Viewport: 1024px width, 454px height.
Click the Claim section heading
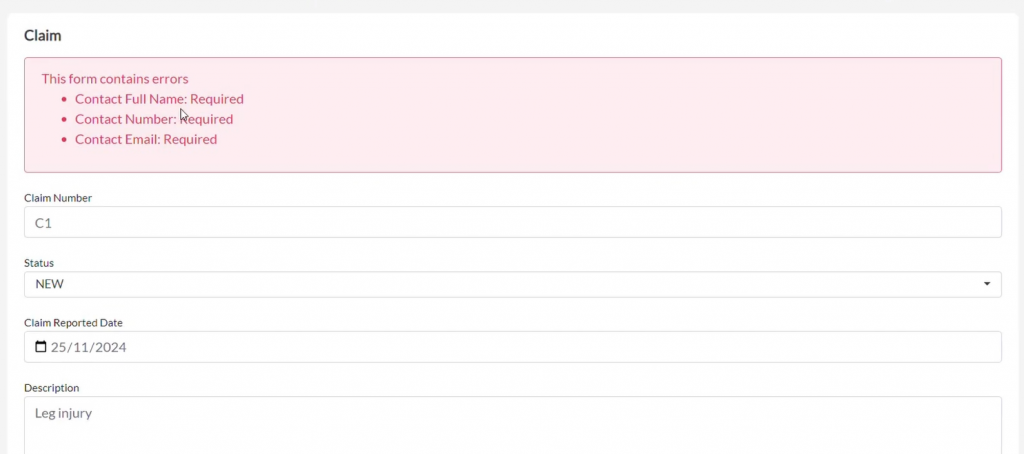point(43,35)
